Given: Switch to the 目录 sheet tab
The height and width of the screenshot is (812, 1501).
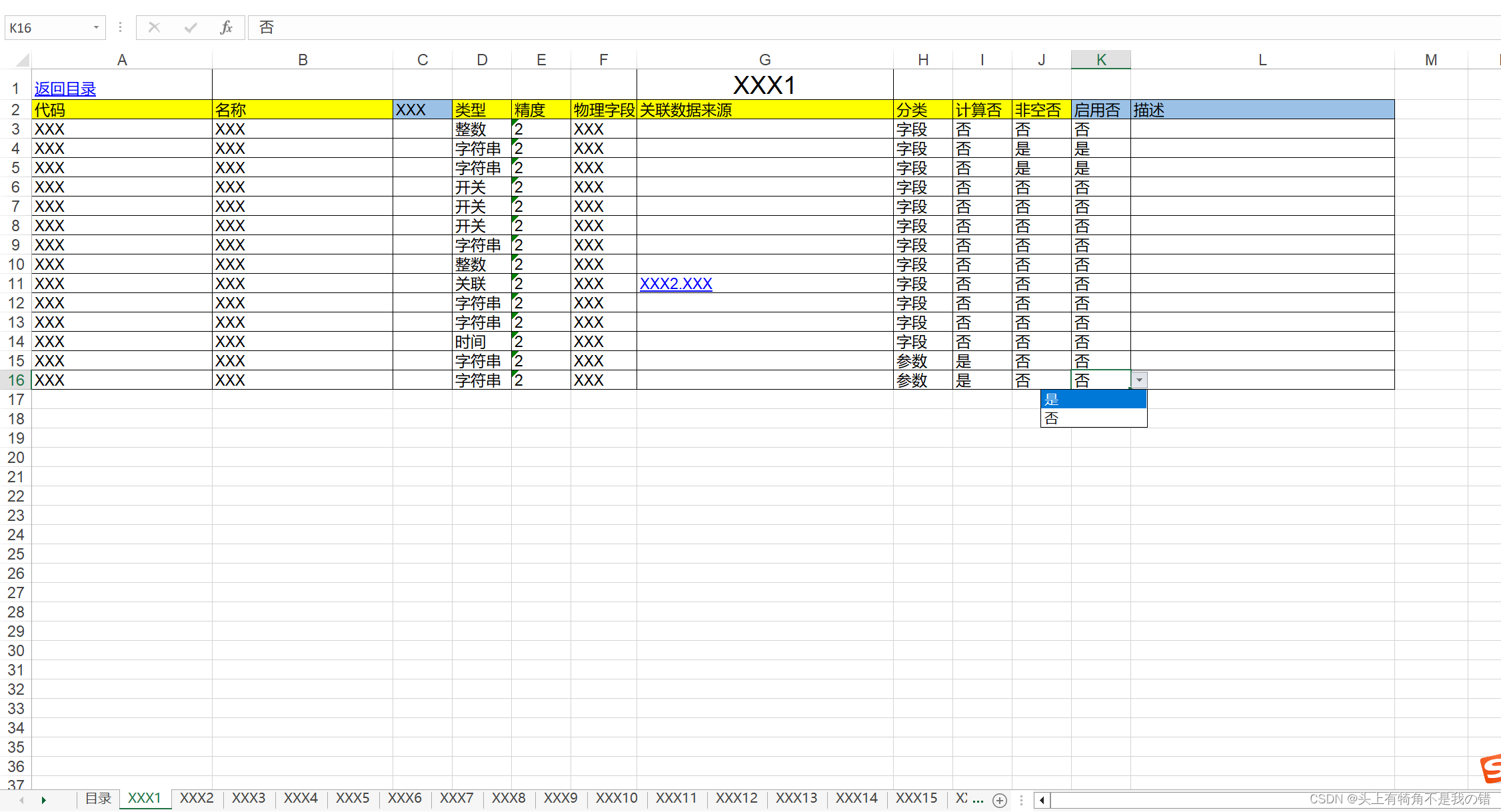Looking at the screenshot, I should [98, 798].
